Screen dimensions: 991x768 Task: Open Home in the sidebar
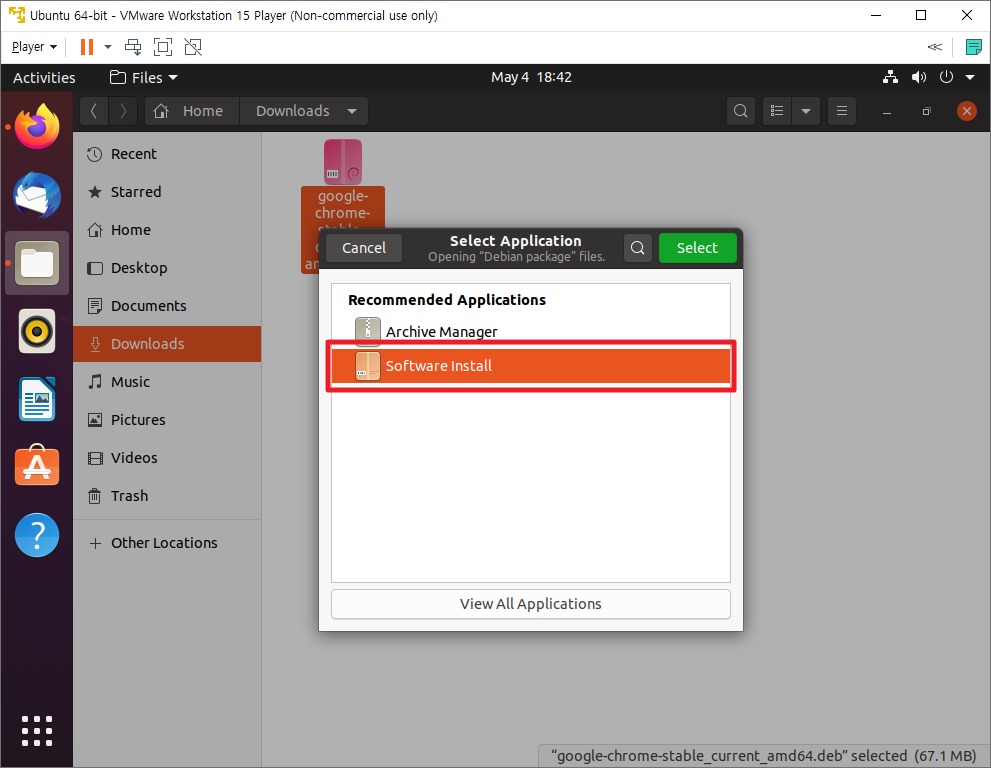click(167, 229)
